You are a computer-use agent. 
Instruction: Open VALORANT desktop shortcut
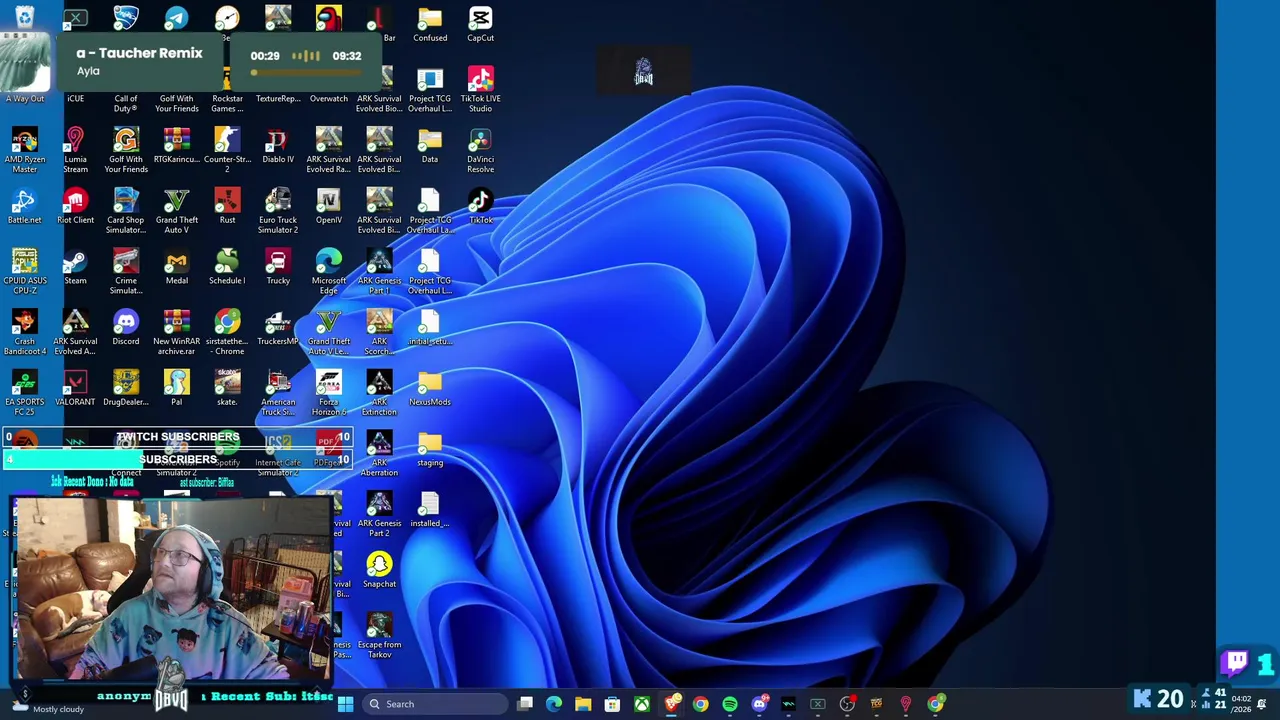tap(75, 388)
